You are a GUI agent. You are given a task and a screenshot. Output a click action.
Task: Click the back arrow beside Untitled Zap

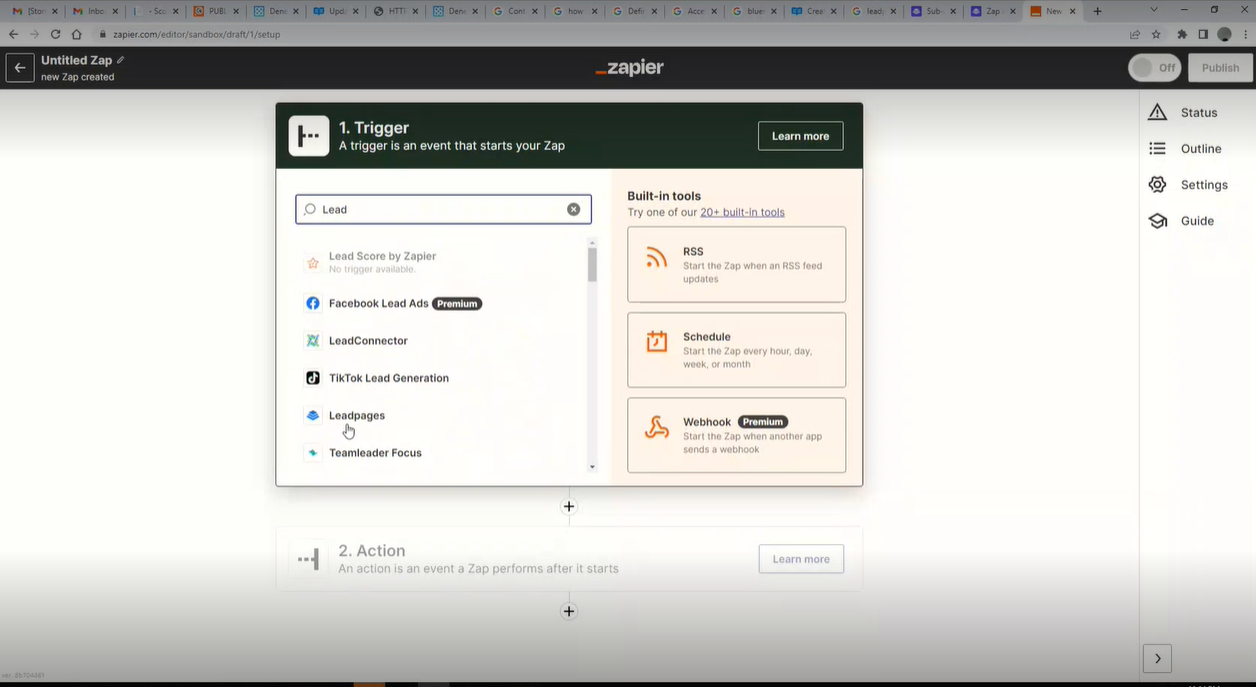click(20, 68)
